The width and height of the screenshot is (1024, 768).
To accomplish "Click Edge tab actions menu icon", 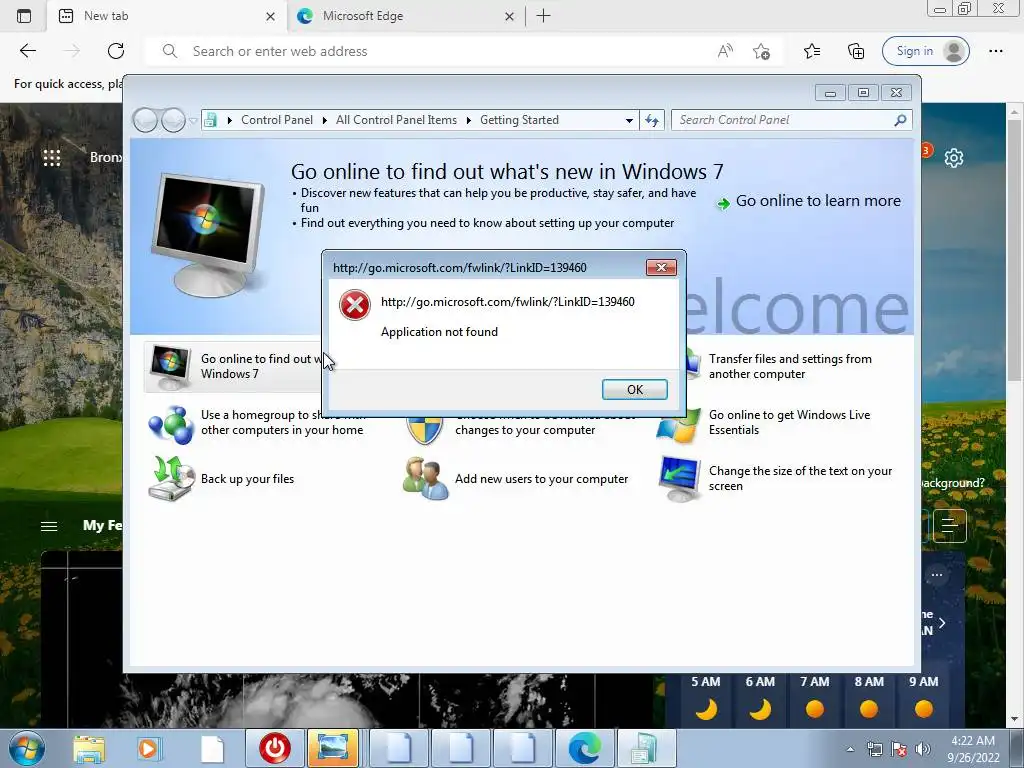I will pyautogui.click(x=24, y=16).
